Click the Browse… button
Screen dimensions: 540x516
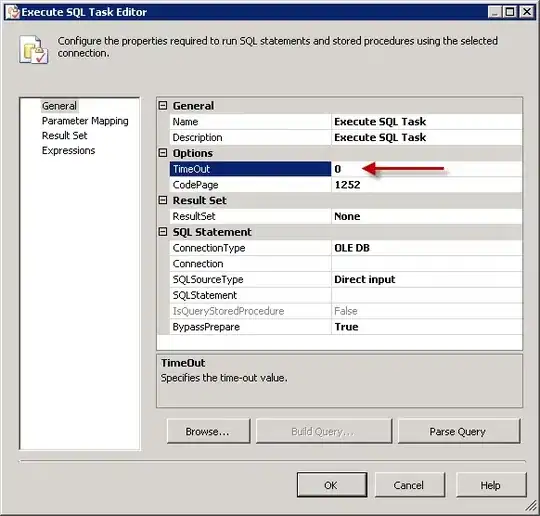click(x=208, y=431)
